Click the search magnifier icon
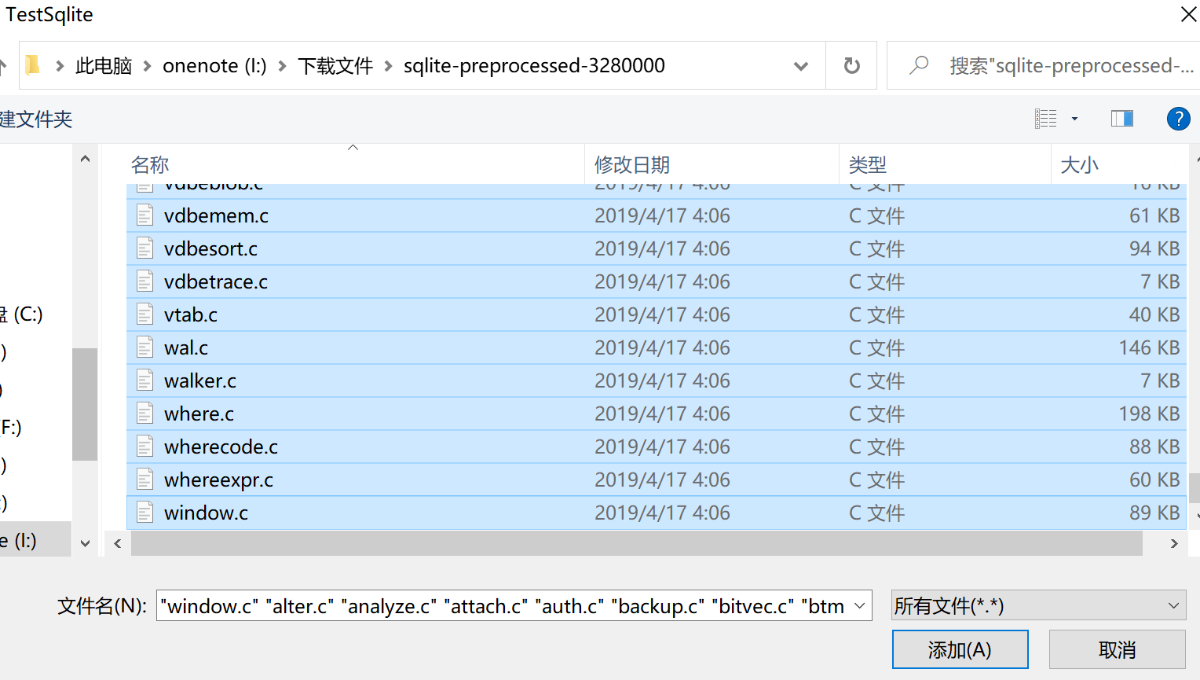 tap(918, 66)
